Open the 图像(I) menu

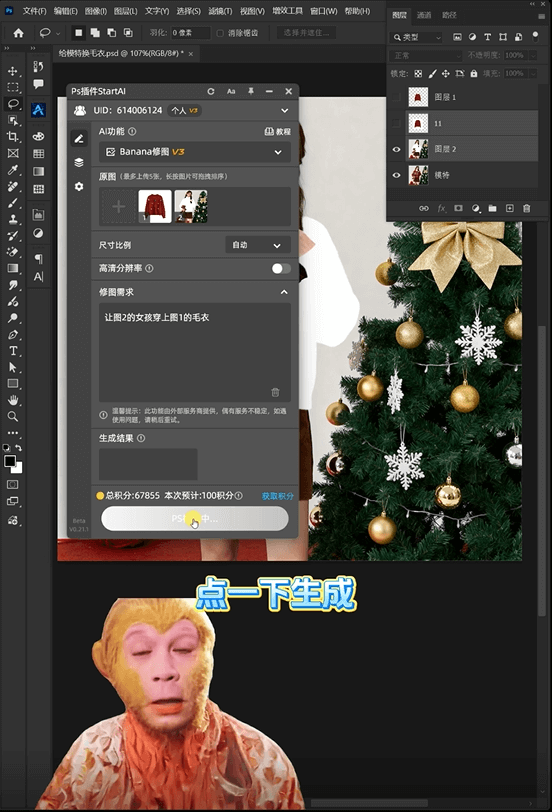tap(96, 10)
